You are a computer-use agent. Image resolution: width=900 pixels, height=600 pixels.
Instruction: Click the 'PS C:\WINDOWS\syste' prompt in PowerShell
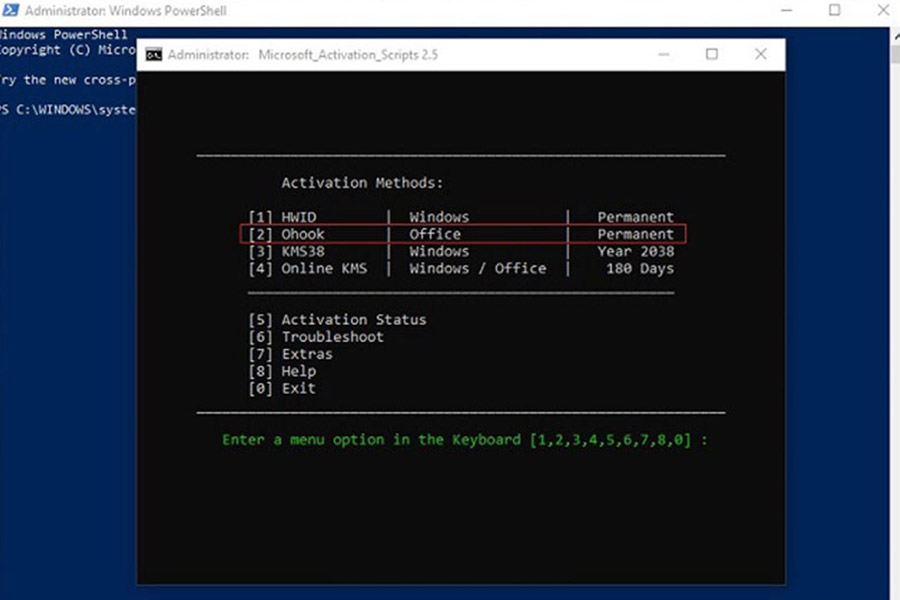click(68, 110)
